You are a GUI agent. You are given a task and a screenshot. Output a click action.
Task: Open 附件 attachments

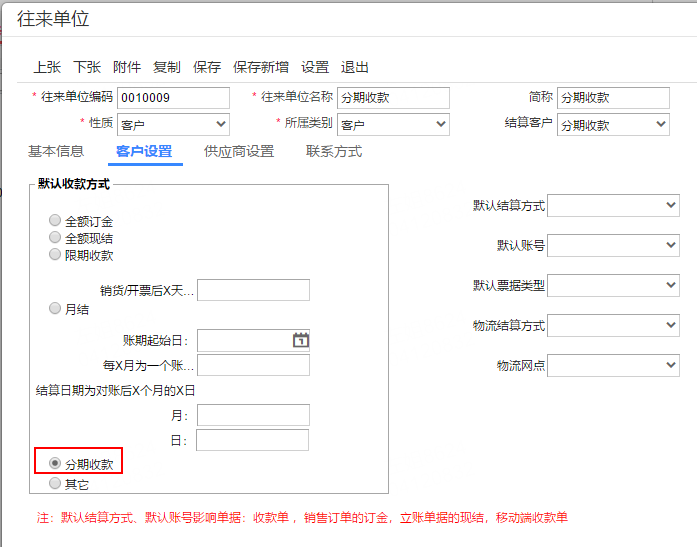point(127,67)
